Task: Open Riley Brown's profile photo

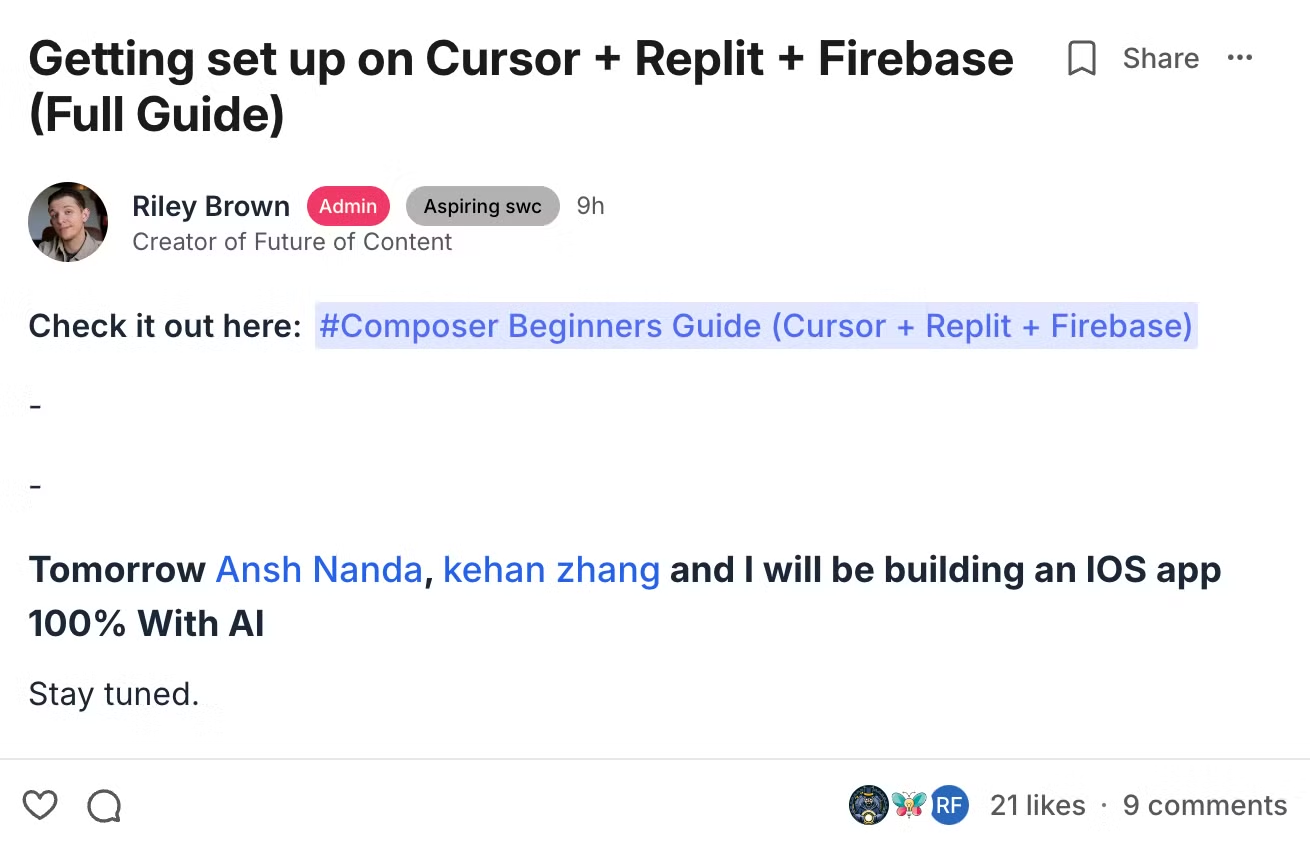Action: click(68, 222)
